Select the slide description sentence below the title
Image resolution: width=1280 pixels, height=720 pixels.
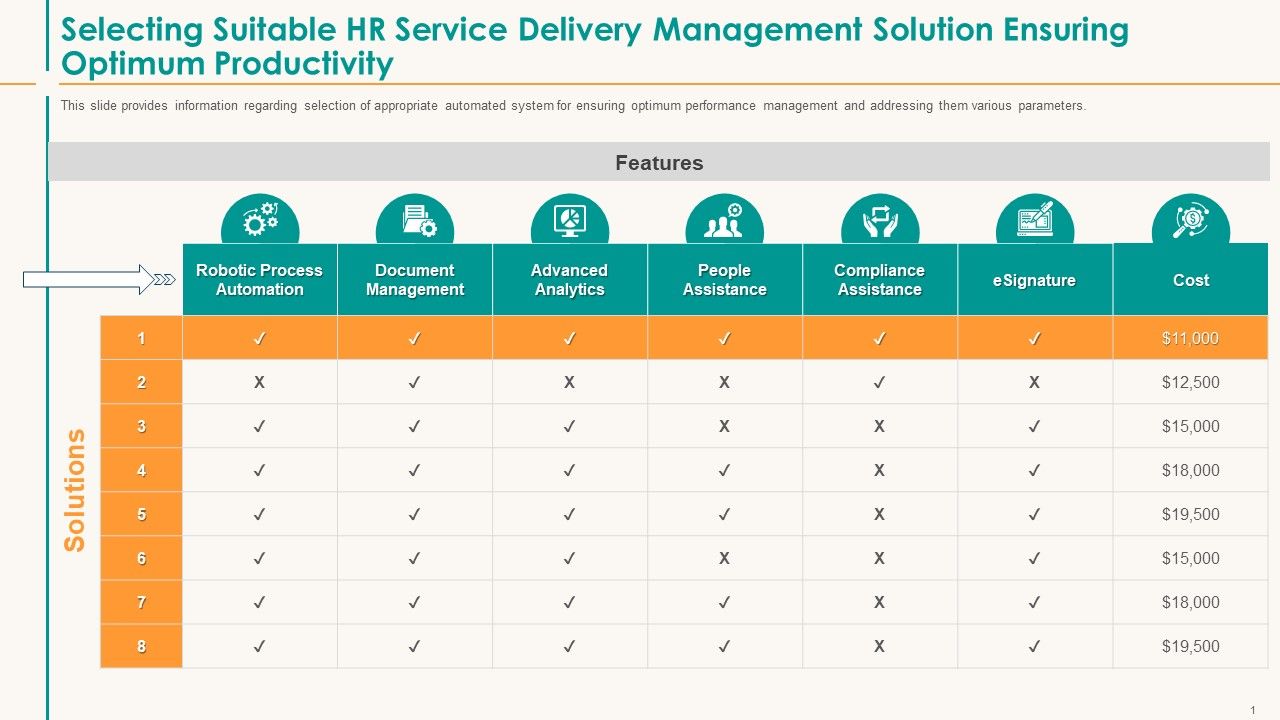(x=573, y=106)
